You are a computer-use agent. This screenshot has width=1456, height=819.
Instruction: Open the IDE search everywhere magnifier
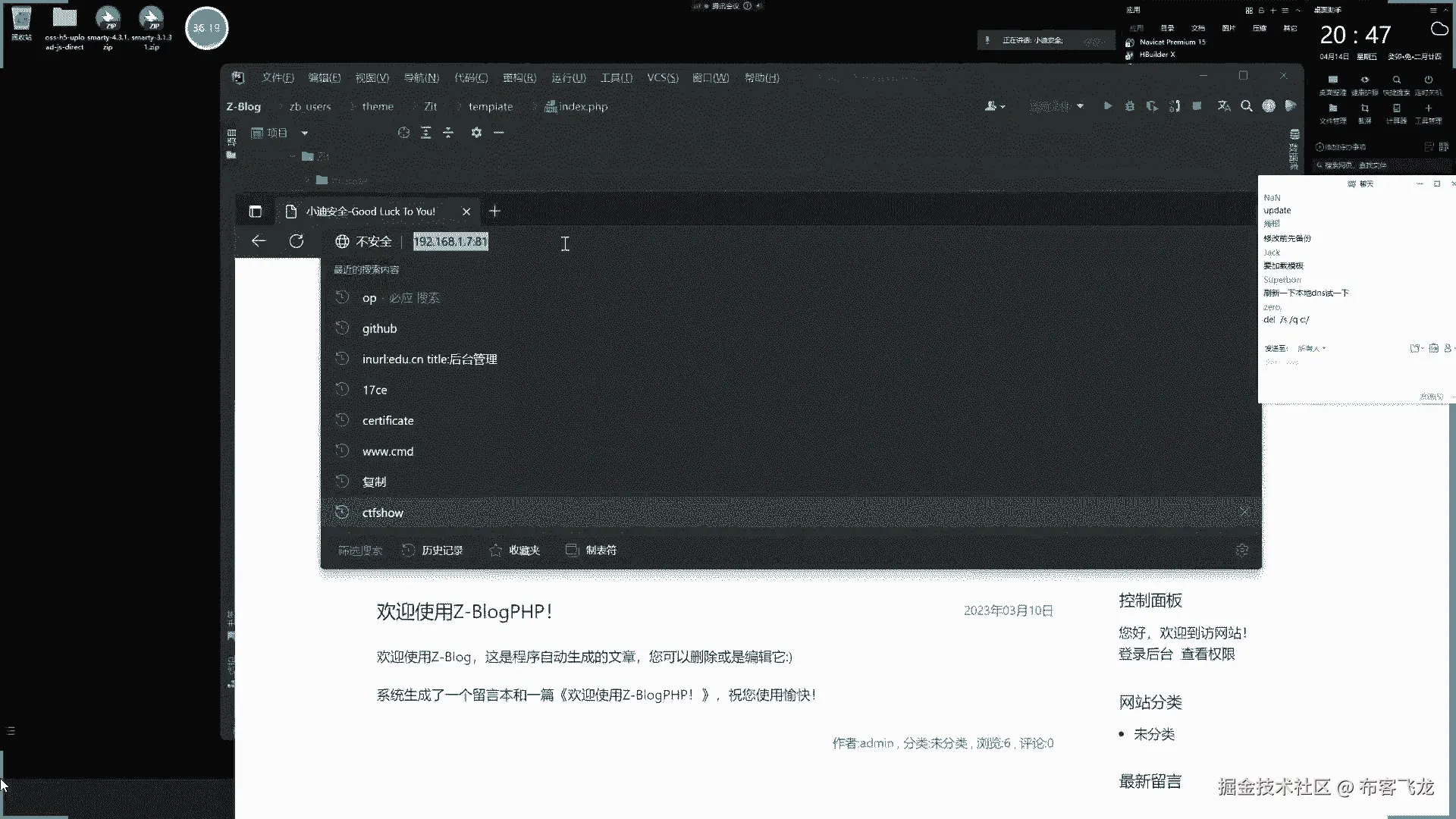[1246, 106]
